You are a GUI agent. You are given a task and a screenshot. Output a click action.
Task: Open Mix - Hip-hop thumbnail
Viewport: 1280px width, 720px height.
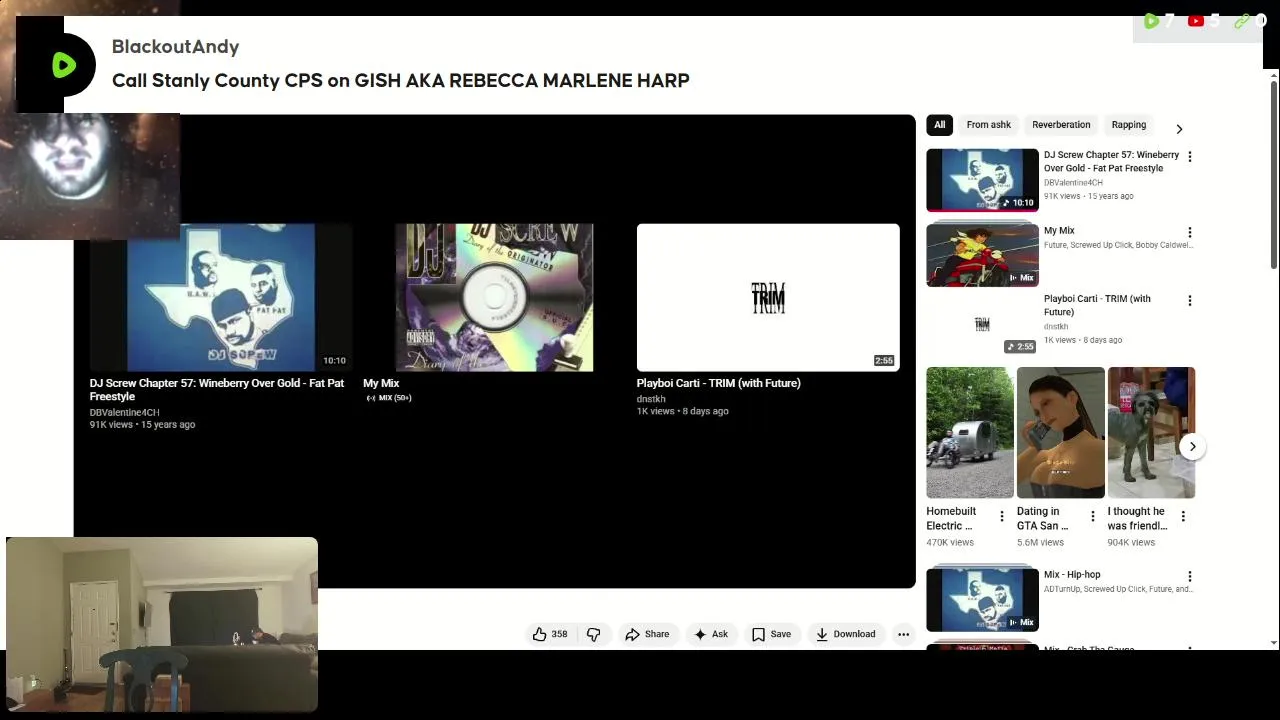pyautogui.click(x=982, y=599)
